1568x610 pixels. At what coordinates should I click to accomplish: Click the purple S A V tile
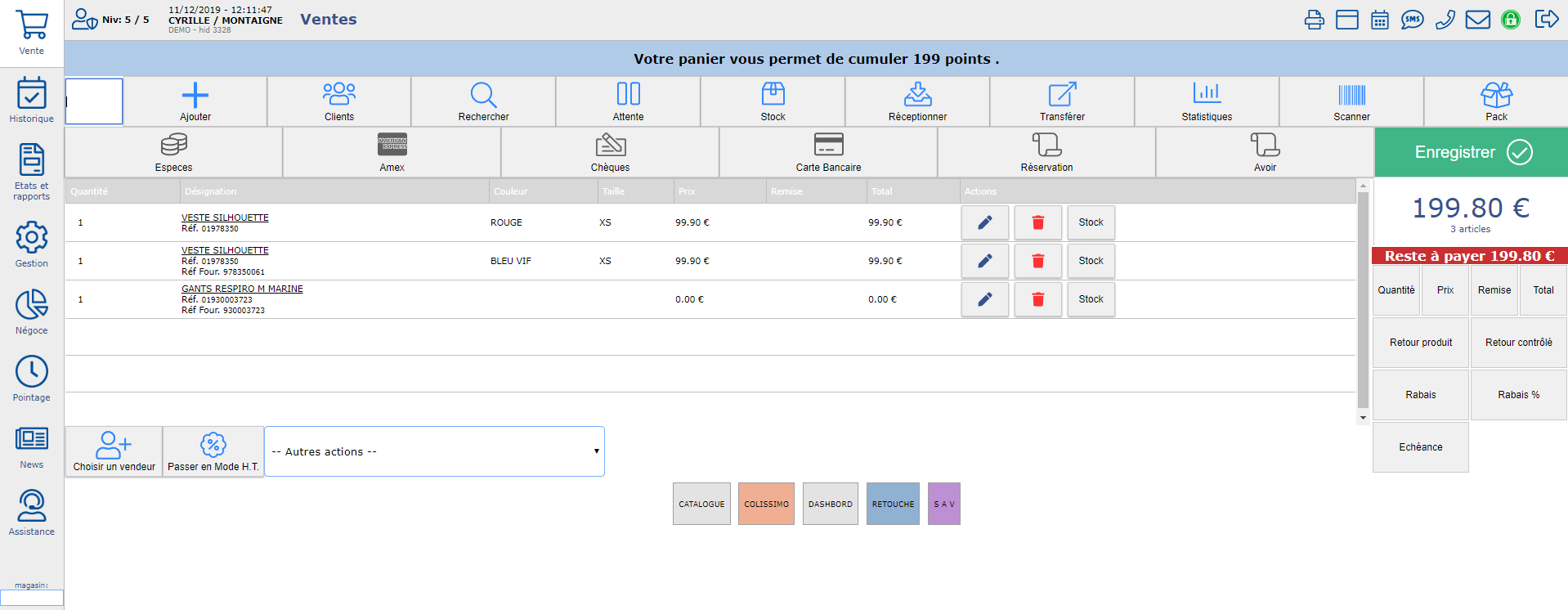[943, 504]
